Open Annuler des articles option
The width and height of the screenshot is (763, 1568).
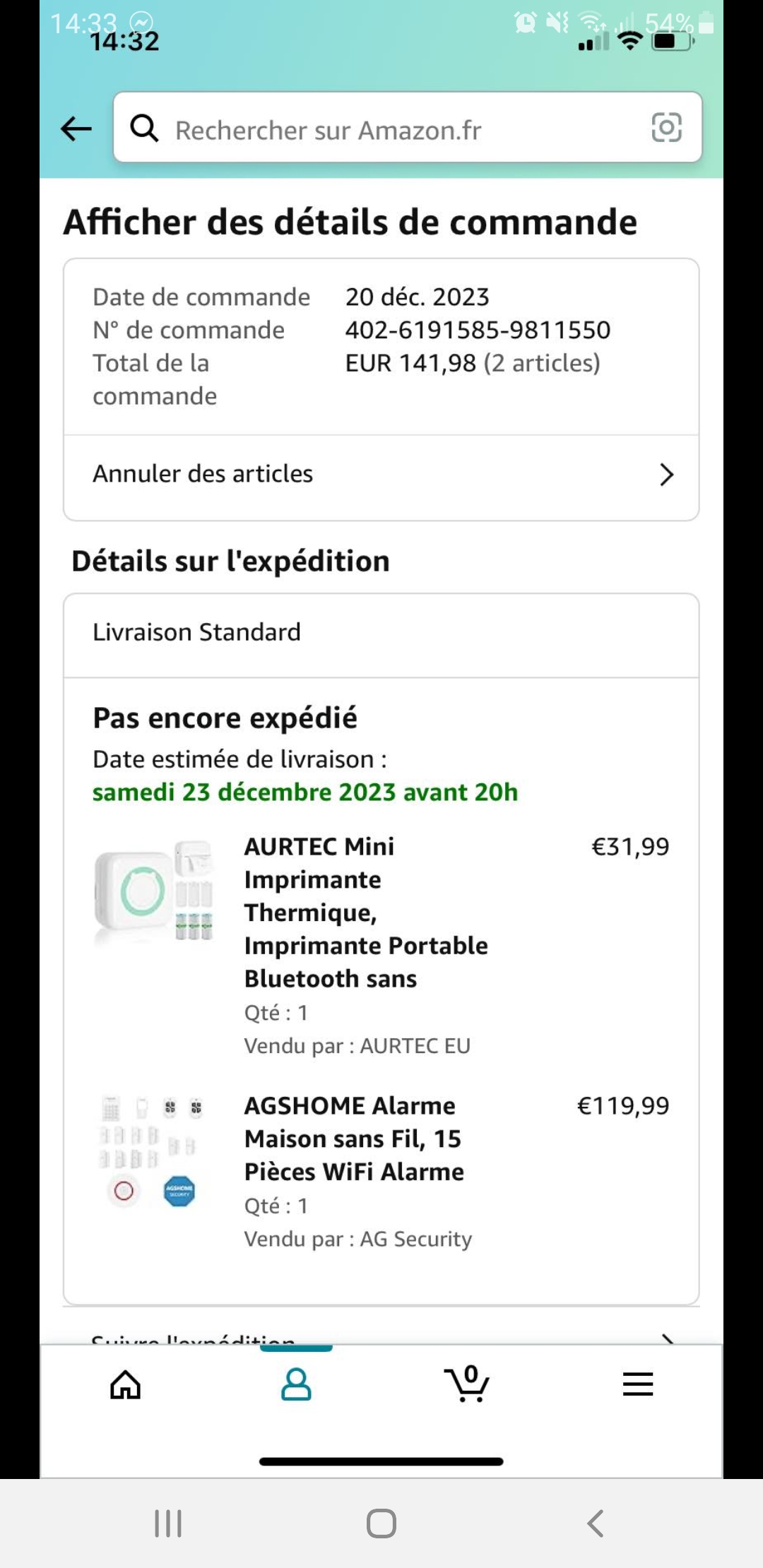click(x=203, y=474)
